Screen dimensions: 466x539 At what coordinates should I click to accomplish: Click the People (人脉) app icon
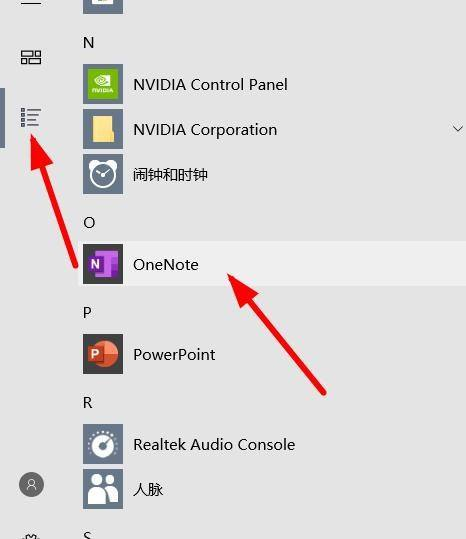point(103,489)
